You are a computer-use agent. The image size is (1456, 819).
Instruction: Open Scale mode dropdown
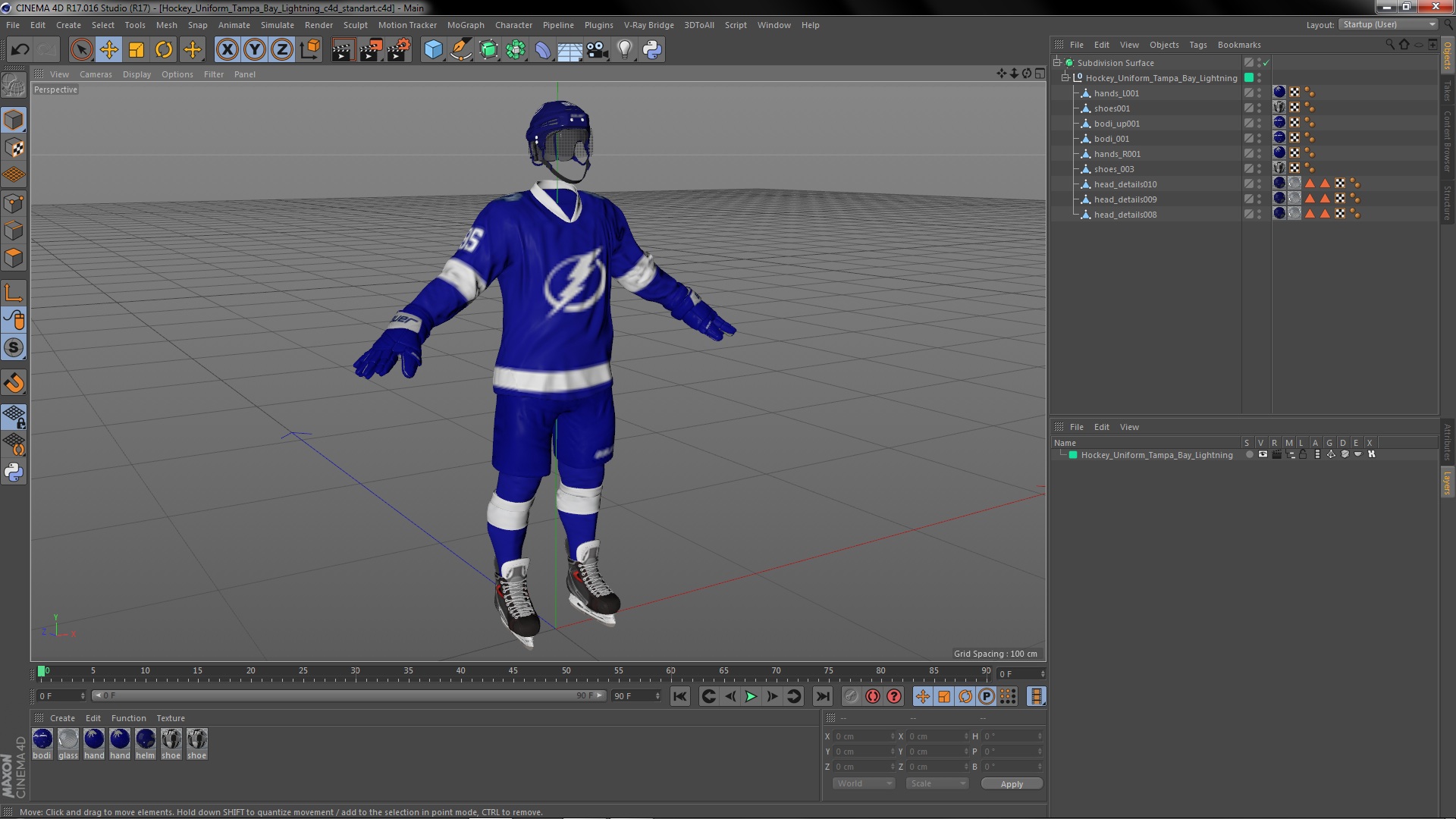[x=937, y=783]
